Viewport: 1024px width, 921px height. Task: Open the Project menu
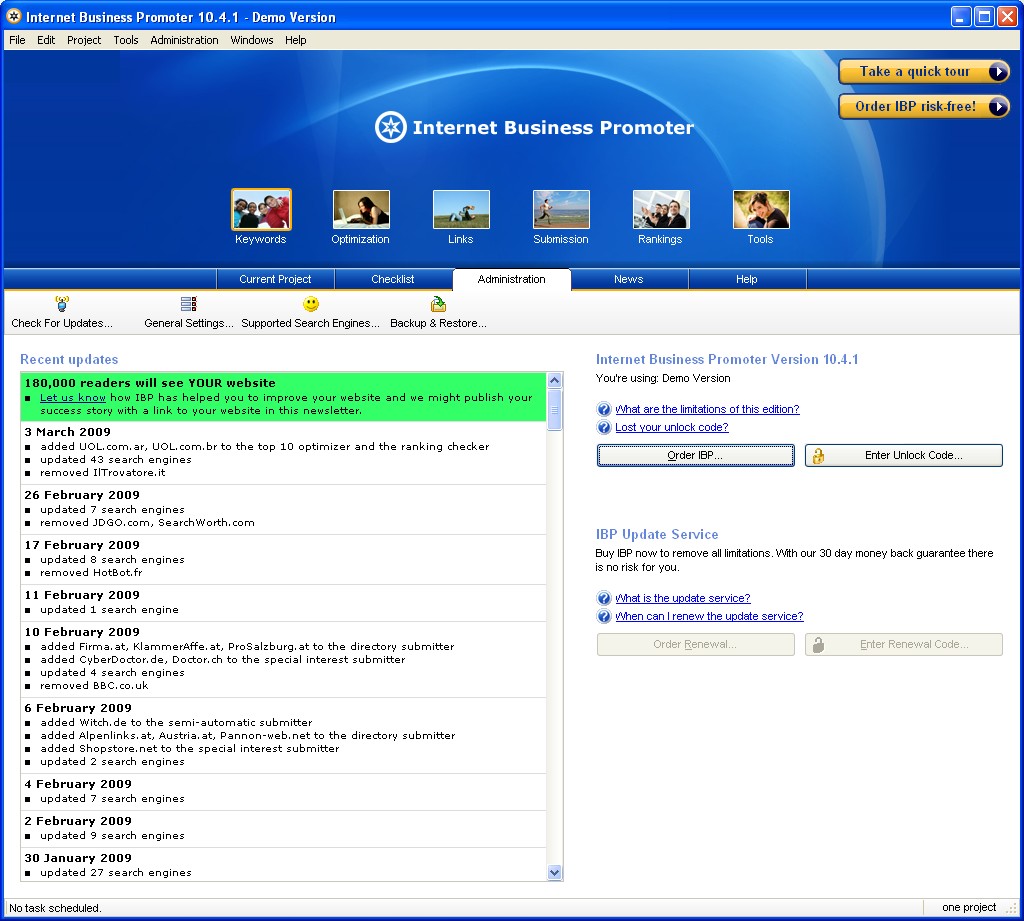tap(84, 40)
